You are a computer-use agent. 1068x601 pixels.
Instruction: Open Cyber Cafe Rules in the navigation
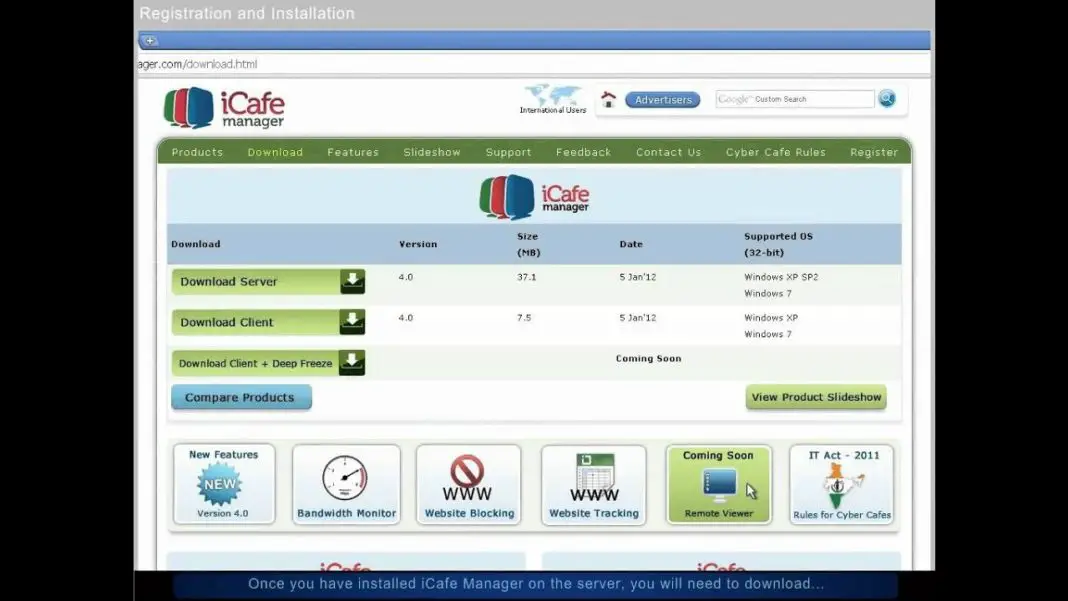(x=775, y=152)
